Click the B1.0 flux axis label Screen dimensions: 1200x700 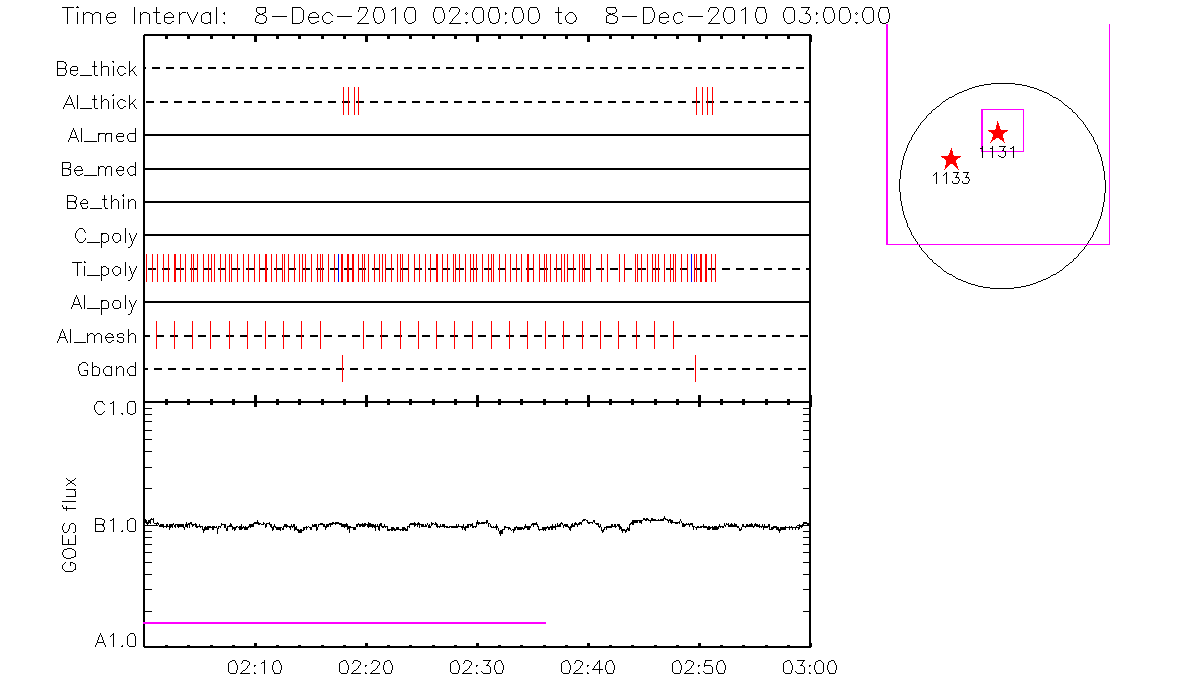point(116,525)
